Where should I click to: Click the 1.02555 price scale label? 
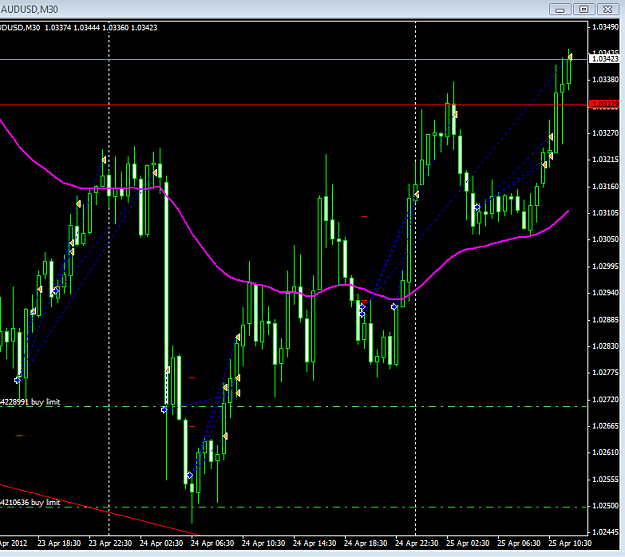click(x=605, y=479)
